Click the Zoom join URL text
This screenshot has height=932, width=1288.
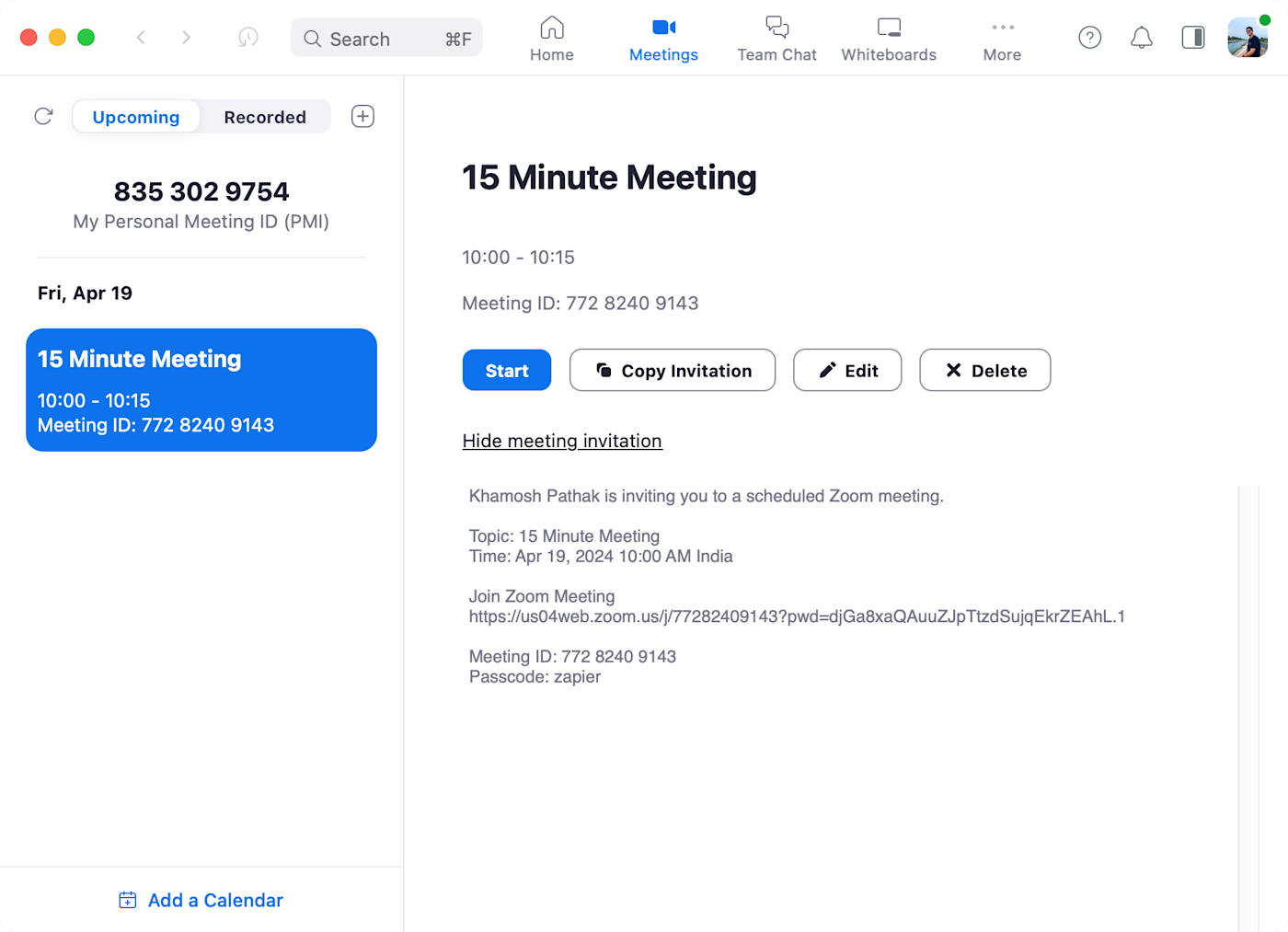797,616
